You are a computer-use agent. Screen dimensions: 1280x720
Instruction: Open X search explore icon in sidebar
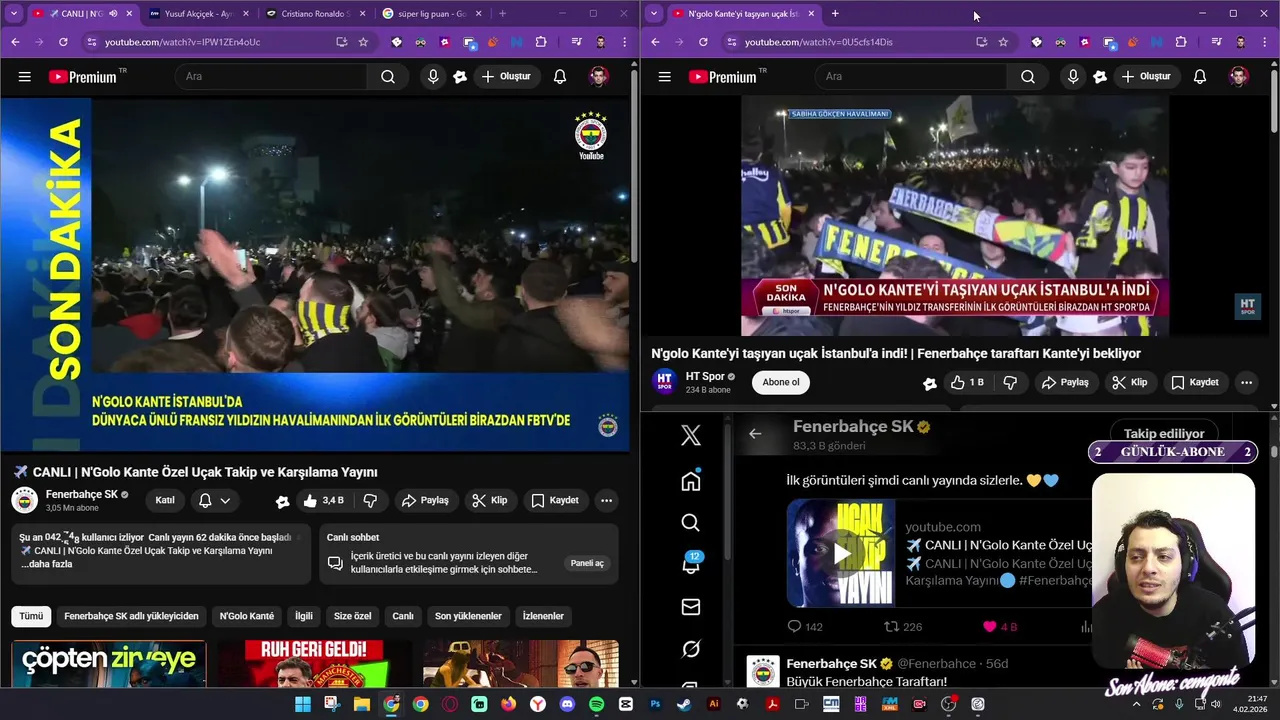(691, 522)
